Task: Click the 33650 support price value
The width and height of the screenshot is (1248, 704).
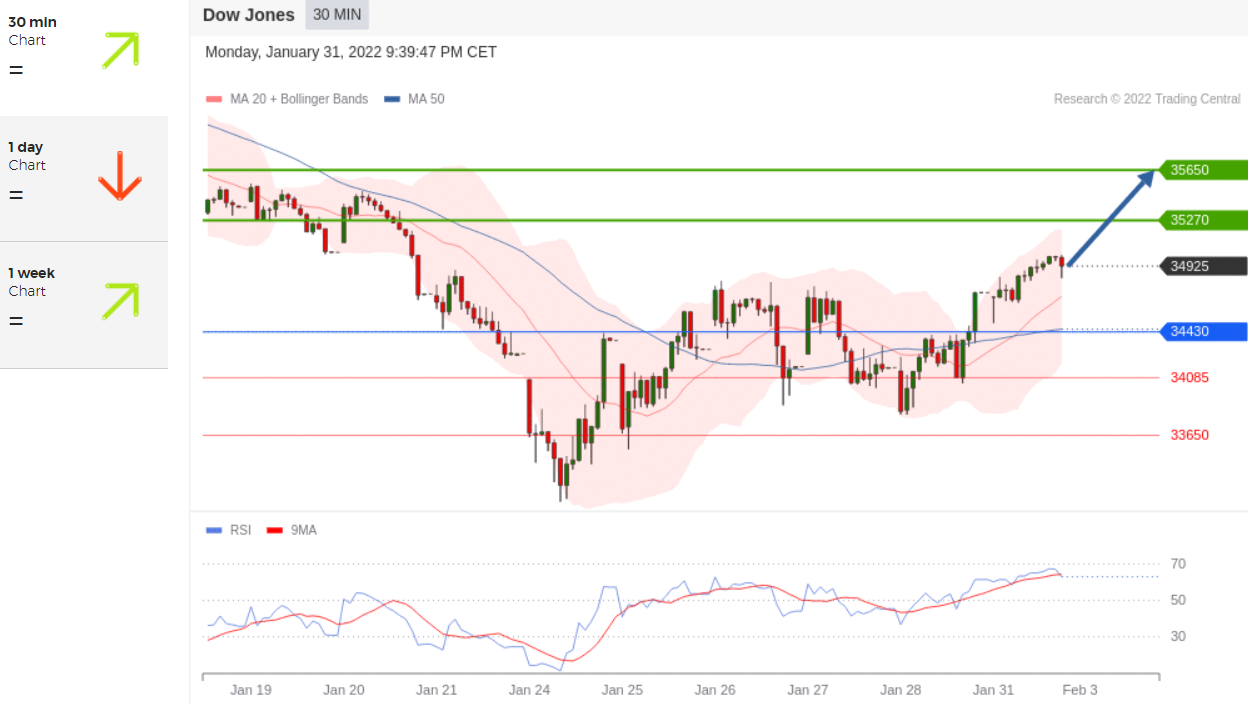Action: 1190,435
